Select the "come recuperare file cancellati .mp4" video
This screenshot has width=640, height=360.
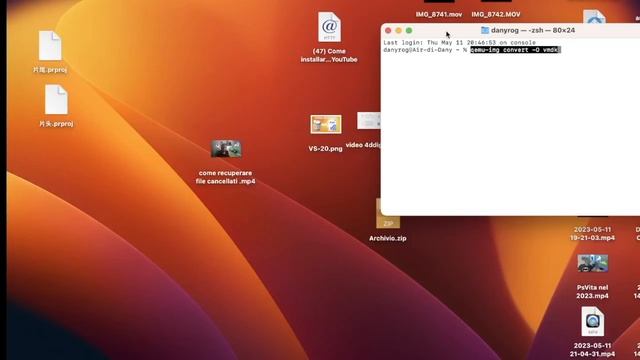226,149
